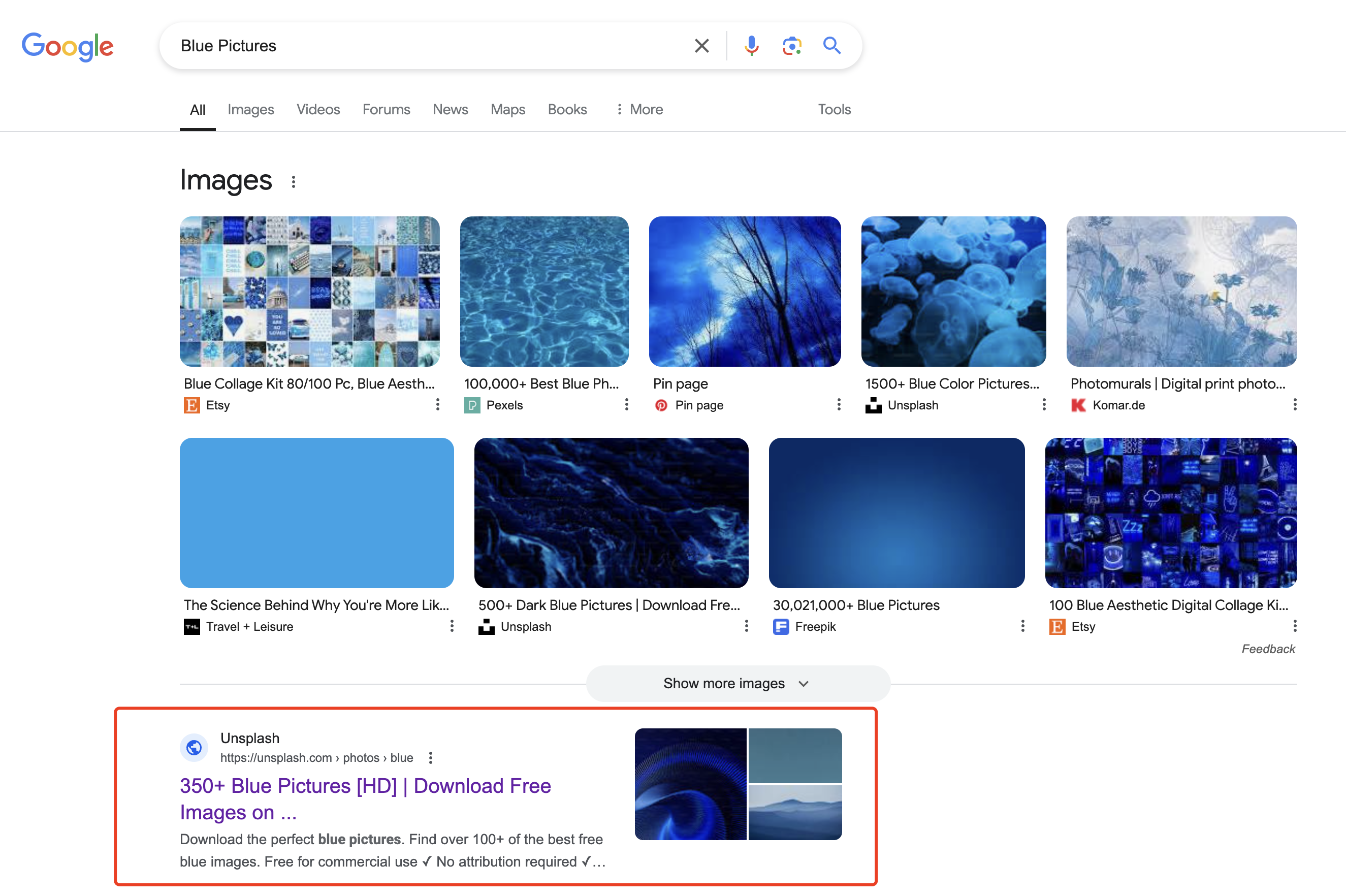Viewport: 1346px width, 896px height.
Task: Open '100,000+ Best Blue Ph...' Pexels title
Action: point(541,383)
